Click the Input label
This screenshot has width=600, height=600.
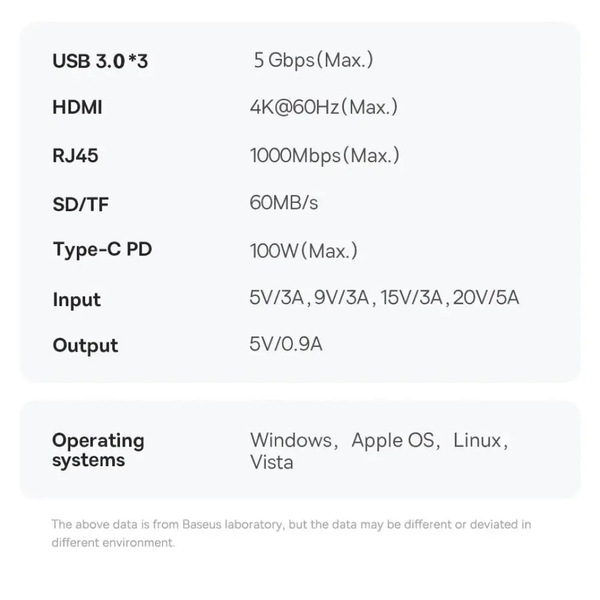(77, 300)
